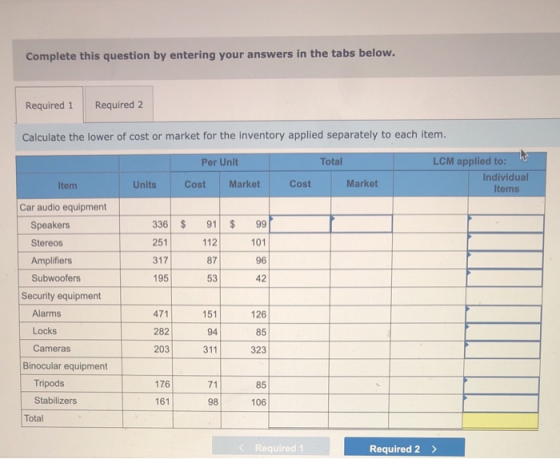Click the Stereos Total Market cell
Screen dimensions: 560x459
(361, 242)
